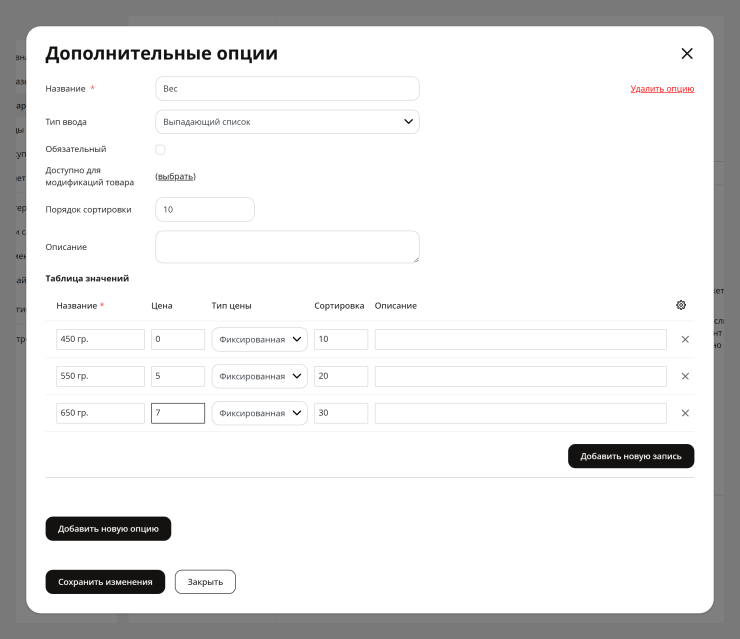Open the Тип ввода dropdown
This screenshot has width=740, height=639.
pyautogui.click(x=287, y=122)
